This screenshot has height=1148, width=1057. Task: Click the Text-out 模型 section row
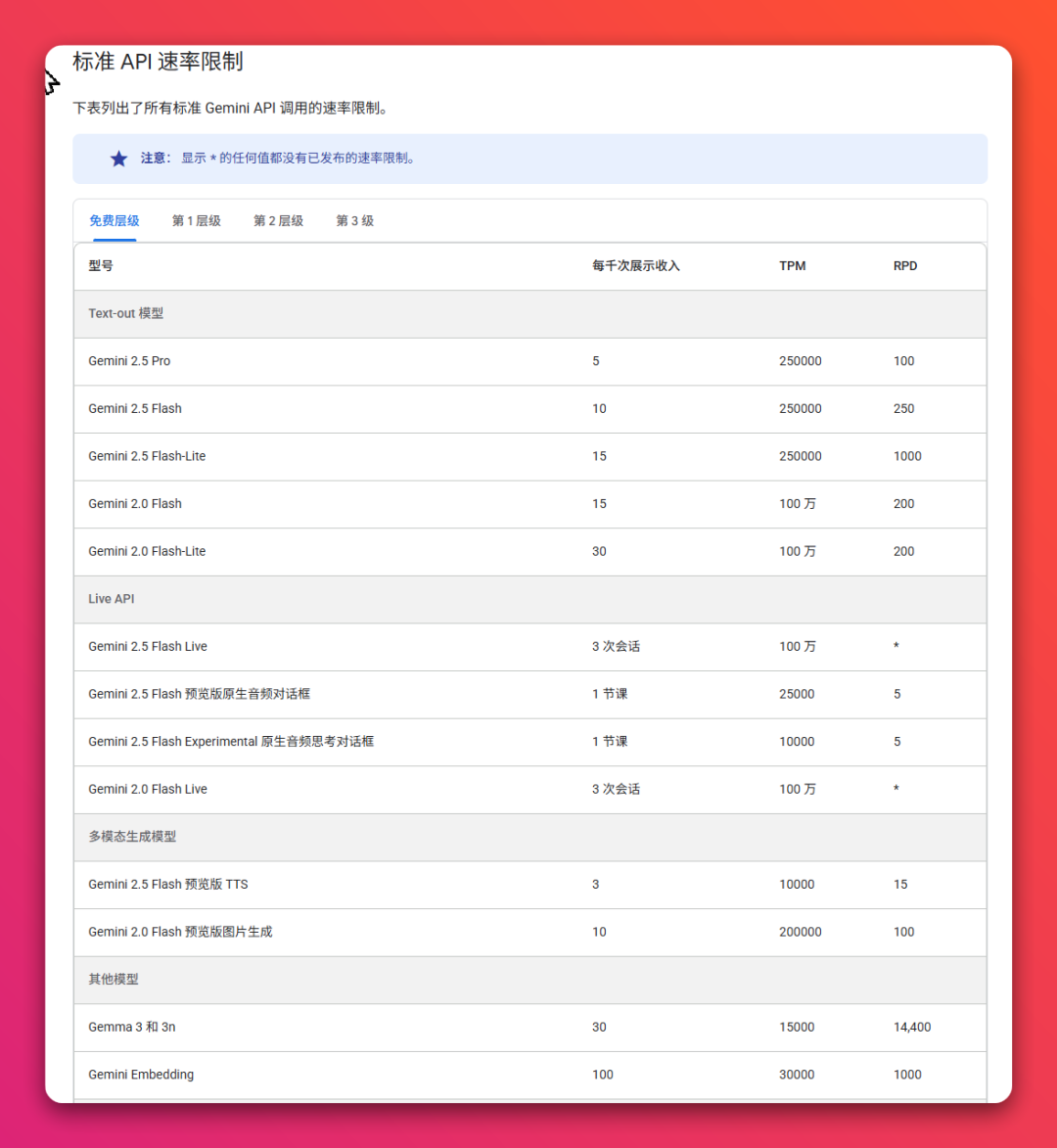tap(529, 313)
